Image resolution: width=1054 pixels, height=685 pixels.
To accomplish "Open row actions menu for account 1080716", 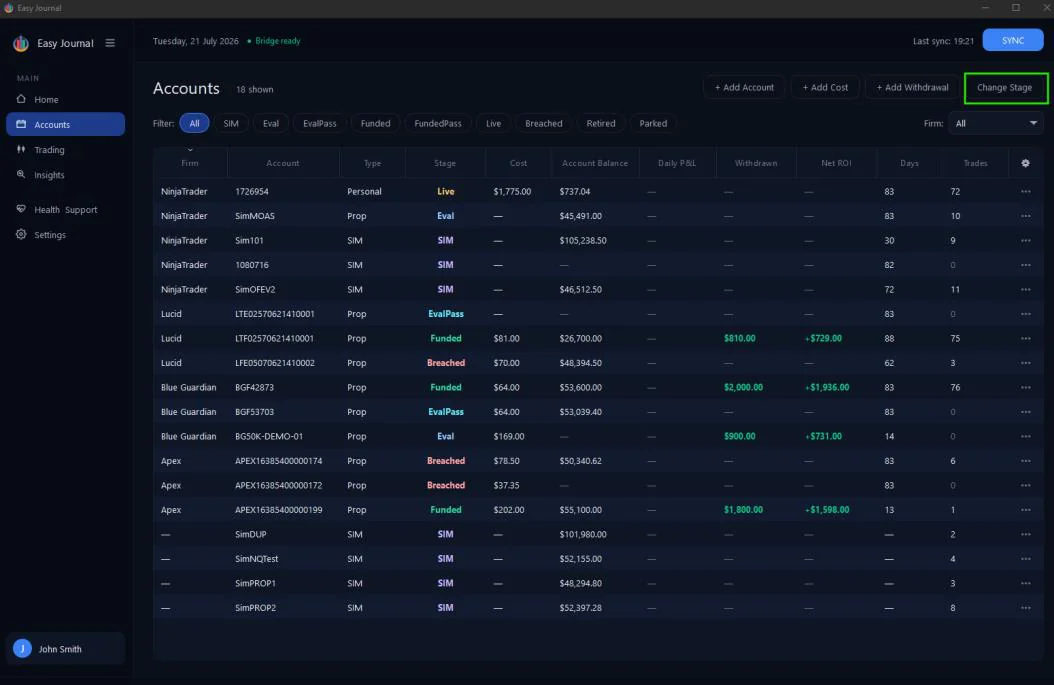I will pyautogui.click(x=1025, y=265).
